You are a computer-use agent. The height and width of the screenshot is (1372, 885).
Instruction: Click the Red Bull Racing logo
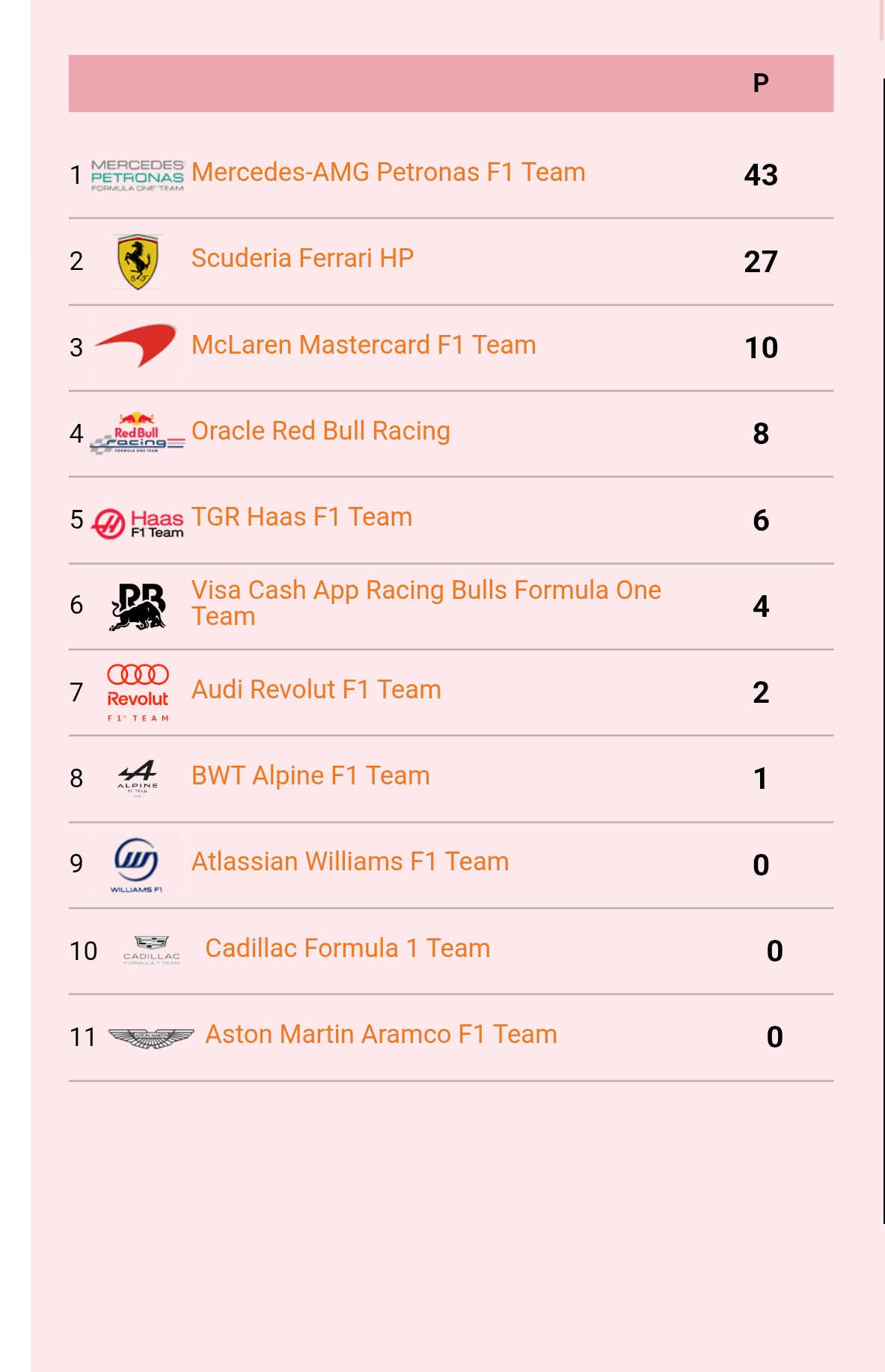[x=137, y=434]
